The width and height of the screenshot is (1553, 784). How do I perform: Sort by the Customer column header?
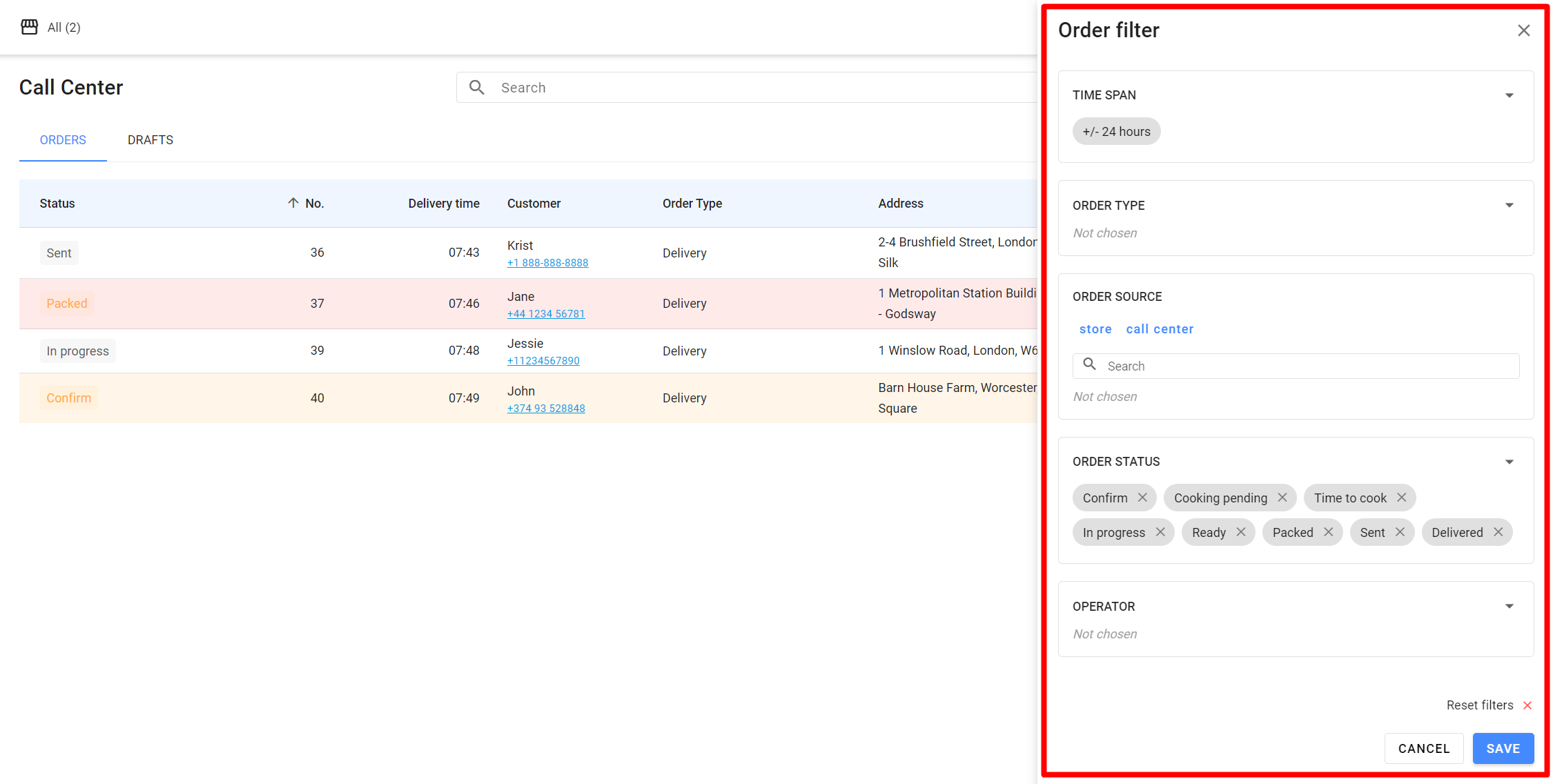point(534,204)
